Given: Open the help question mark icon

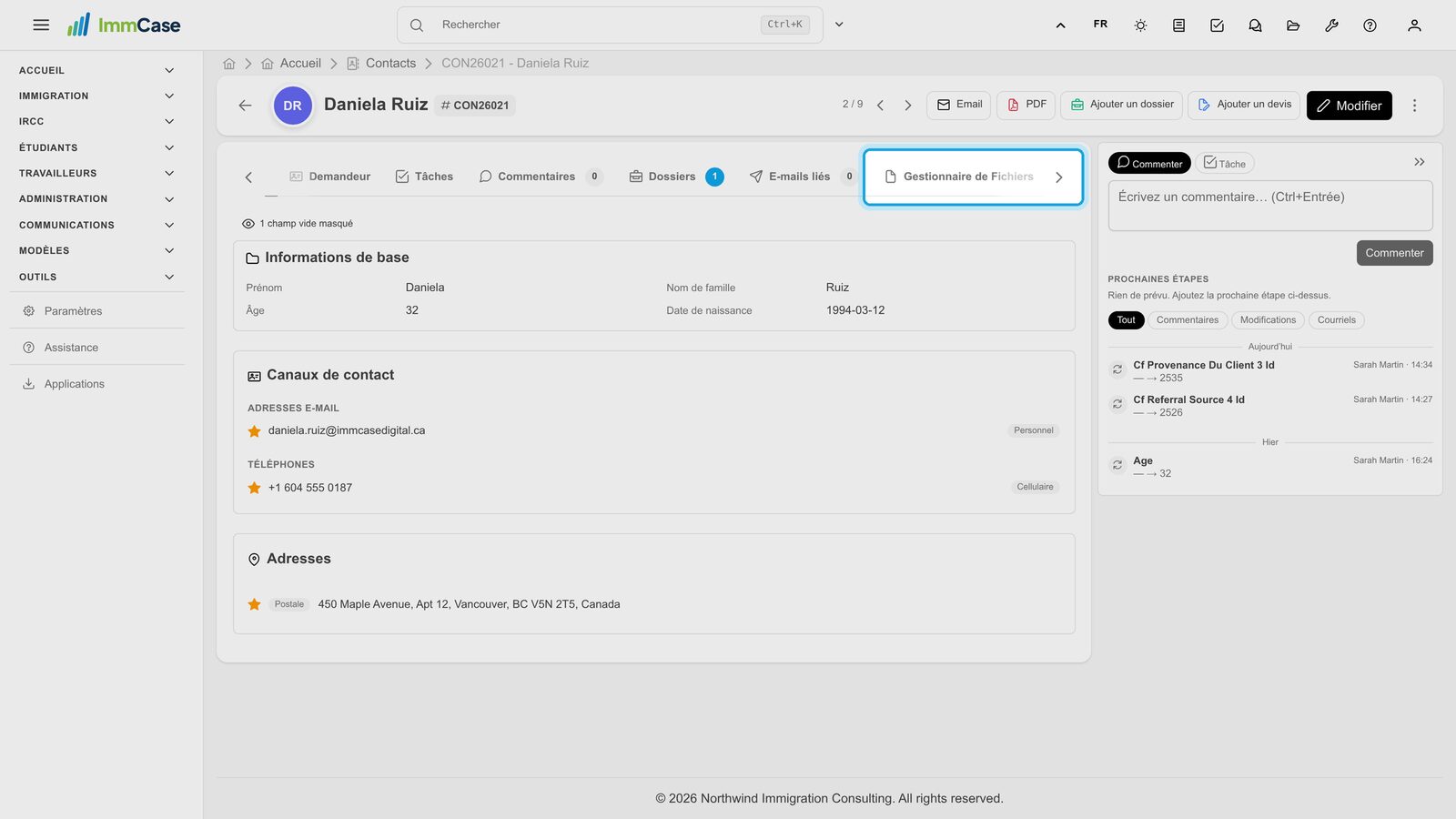Looking at the screenshot, I should coord(1370,25).
